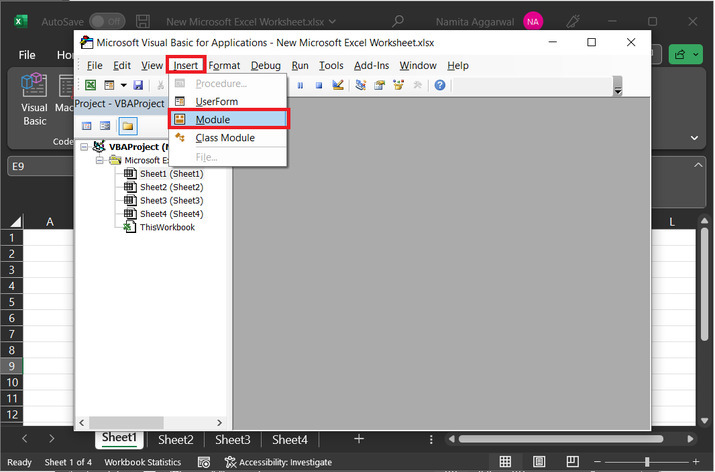Viewport: 715px width, 472px height.
Task: Collapse the VBAProject tree node
Action: (84, 147)
